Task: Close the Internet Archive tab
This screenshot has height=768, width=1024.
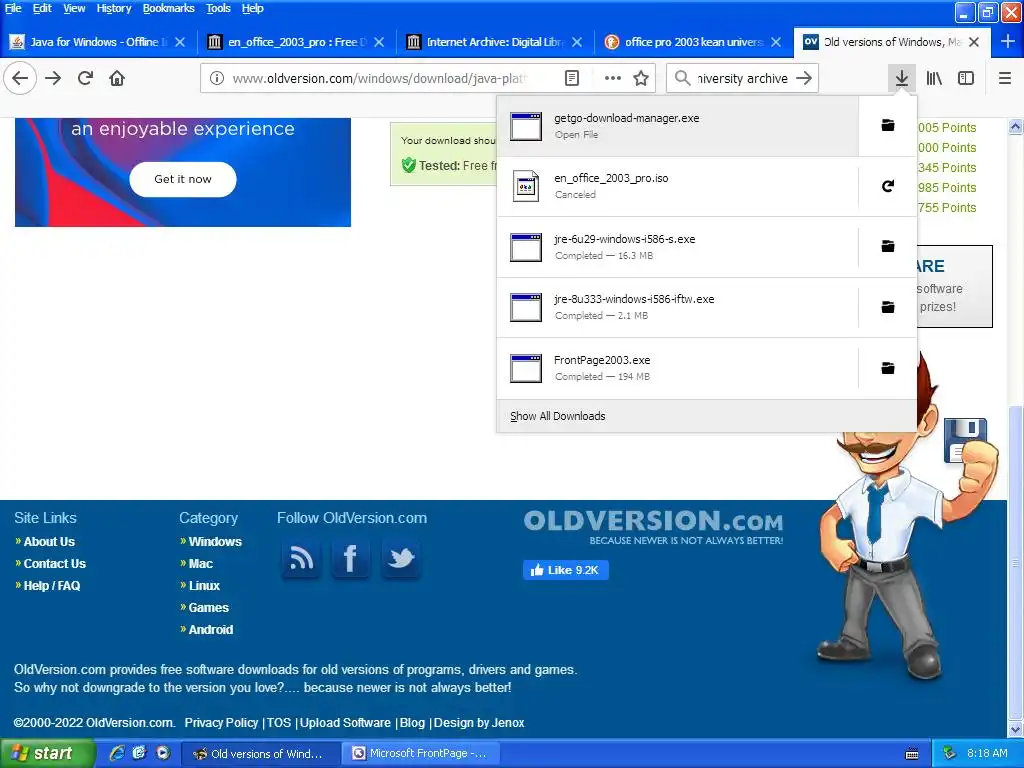Action: click(577, 42)
